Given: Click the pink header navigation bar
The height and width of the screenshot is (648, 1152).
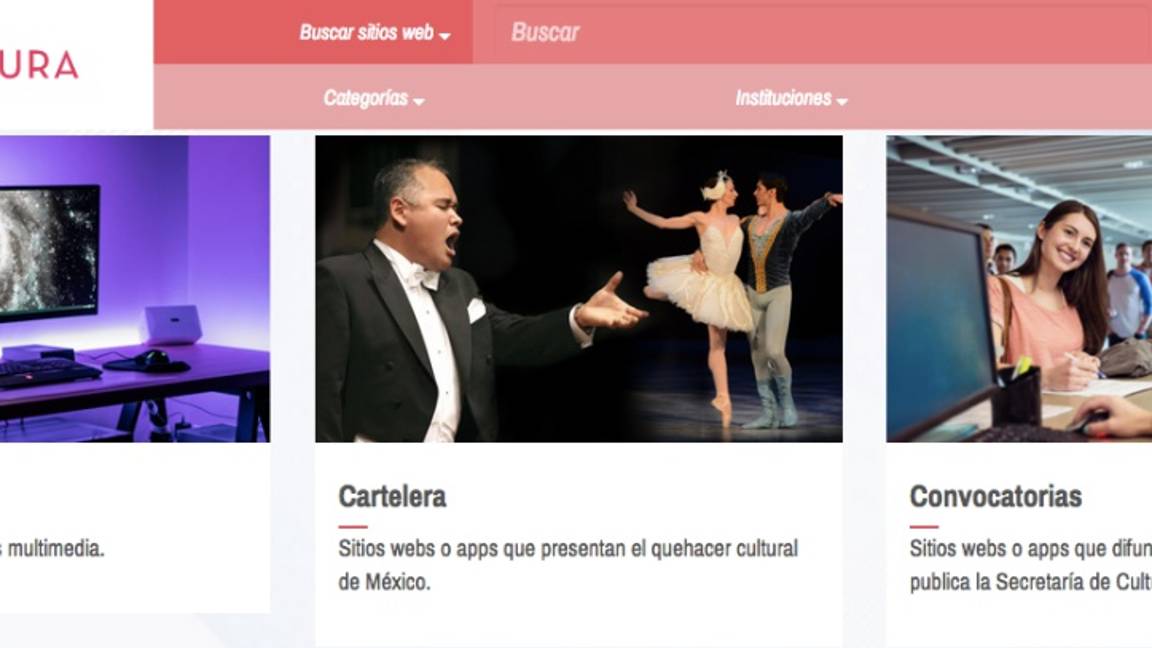Looking at the screenshot, I should coord(600,99).
